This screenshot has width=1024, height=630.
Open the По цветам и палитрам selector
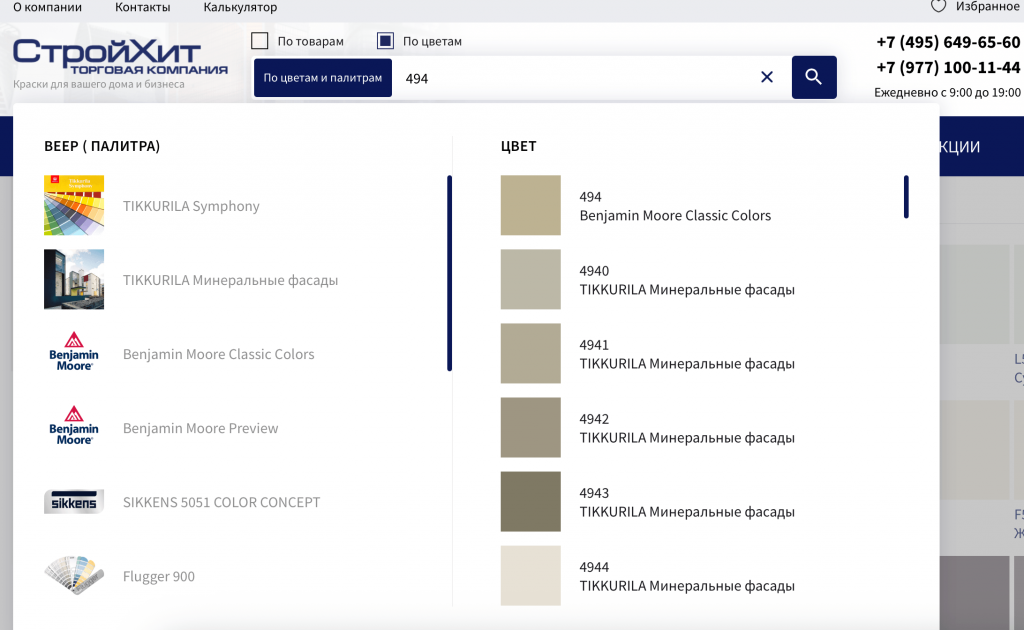tap(323, 78)
